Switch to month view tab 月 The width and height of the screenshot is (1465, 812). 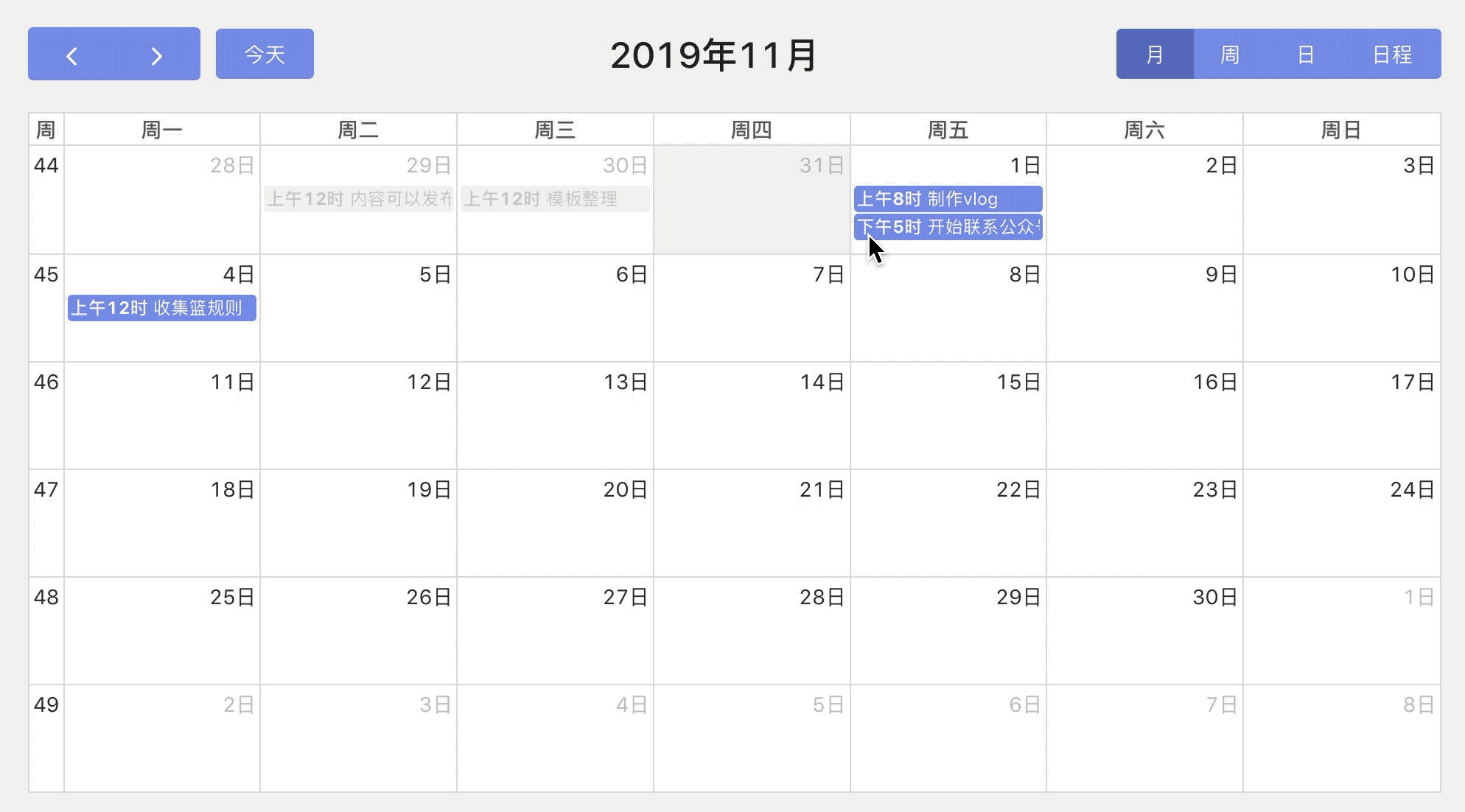(x=1155, y=54)
